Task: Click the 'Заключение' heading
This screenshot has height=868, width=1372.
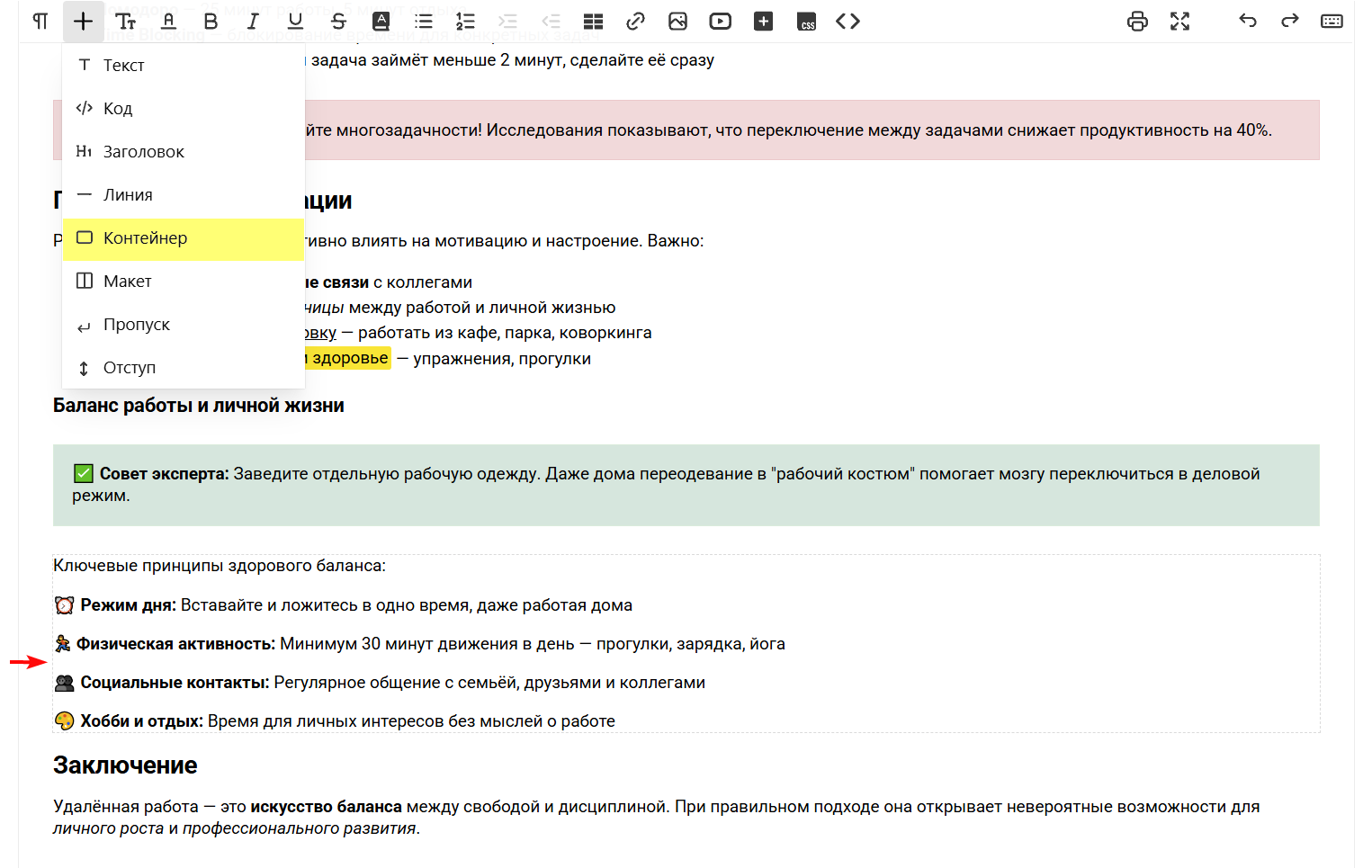Action: coord(125,765)
